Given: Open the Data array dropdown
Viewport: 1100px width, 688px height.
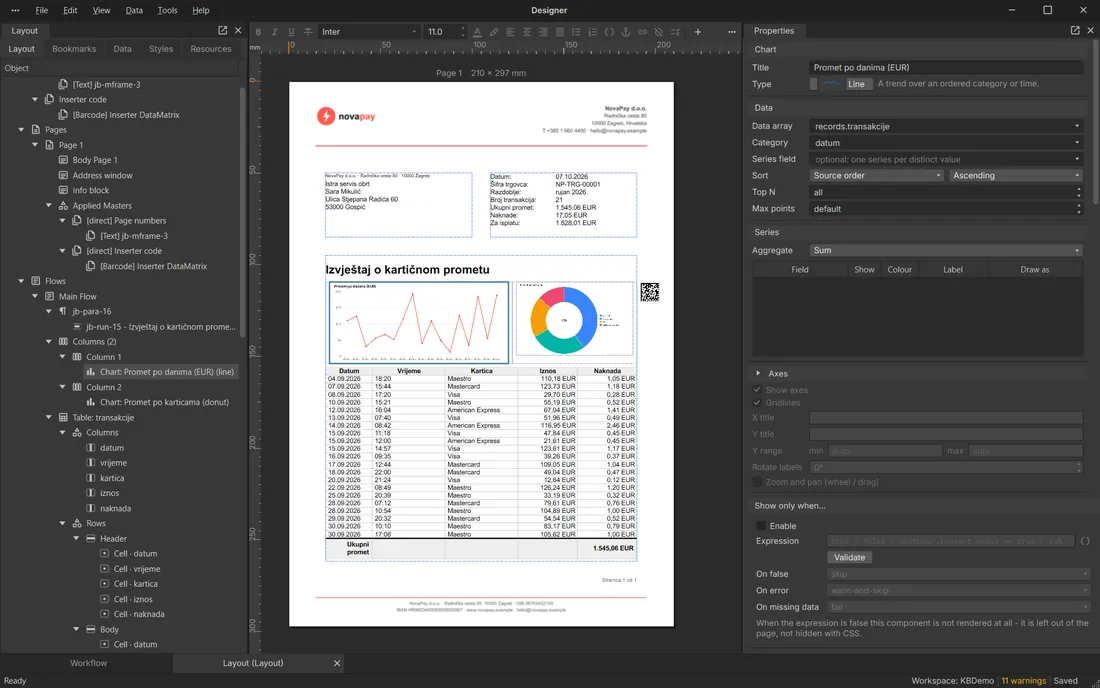Looking at the screenshot, I should pyautogui.click(x=946, y=126).
